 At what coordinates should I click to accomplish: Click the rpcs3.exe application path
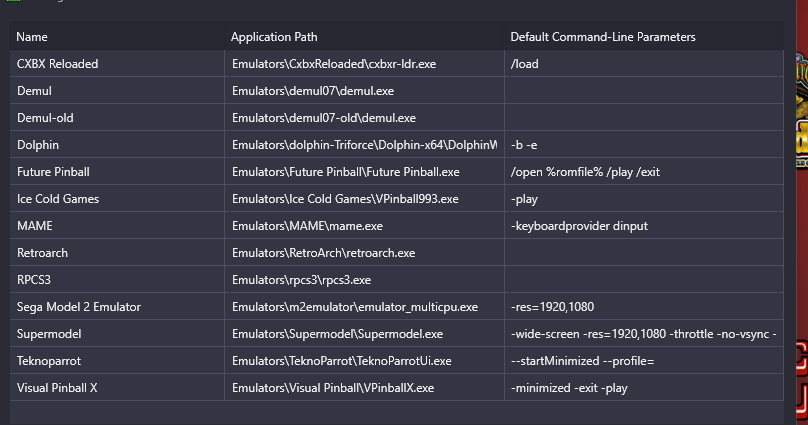tap(301, 280)
